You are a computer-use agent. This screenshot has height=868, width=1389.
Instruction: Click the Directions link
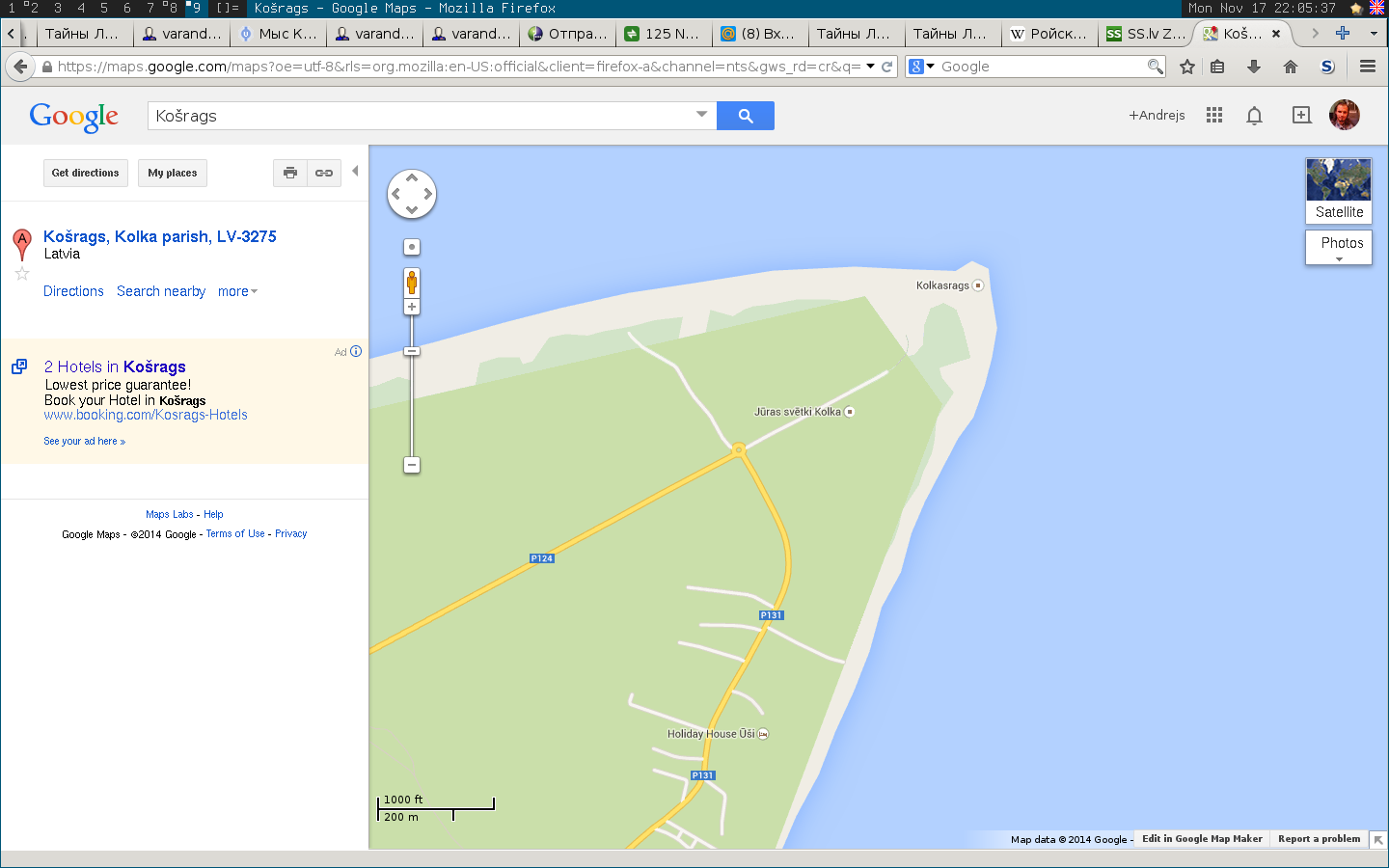point(73,291)
